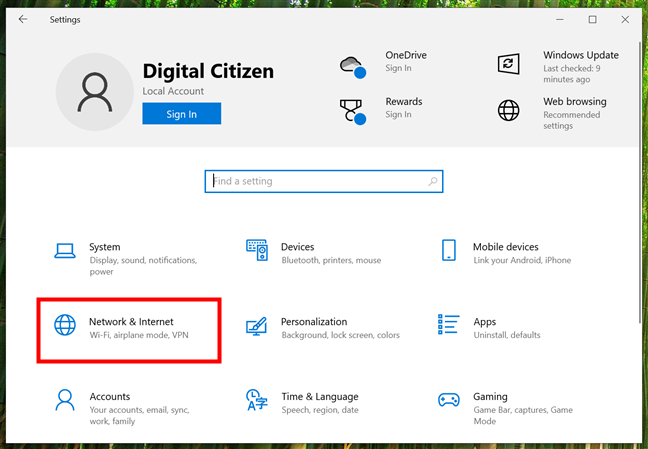Open Apps settings category

(x=489, y=327)
